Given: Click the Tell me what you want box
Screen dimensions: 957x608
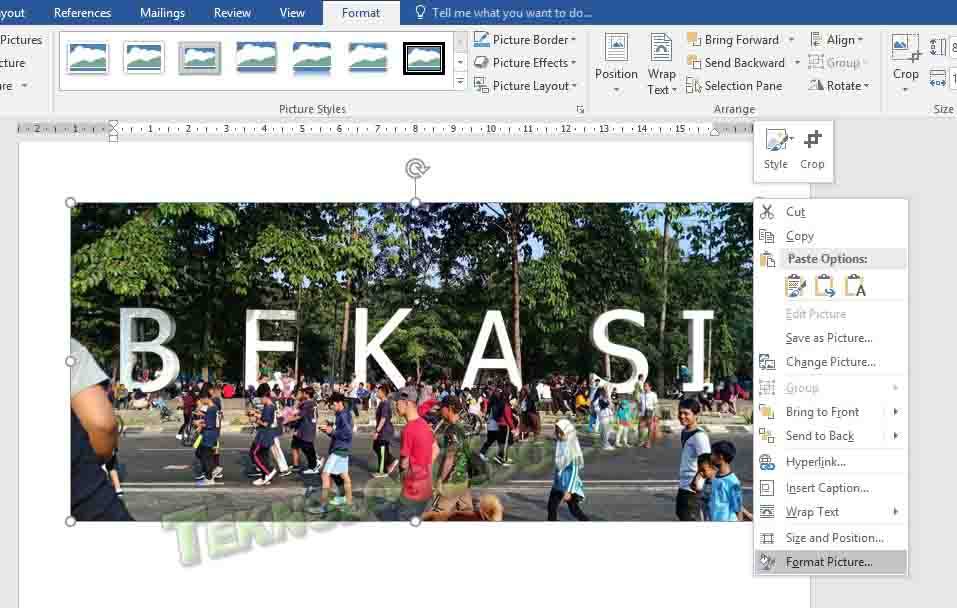Looking at the screenshot, I should (x=511, y=13).
